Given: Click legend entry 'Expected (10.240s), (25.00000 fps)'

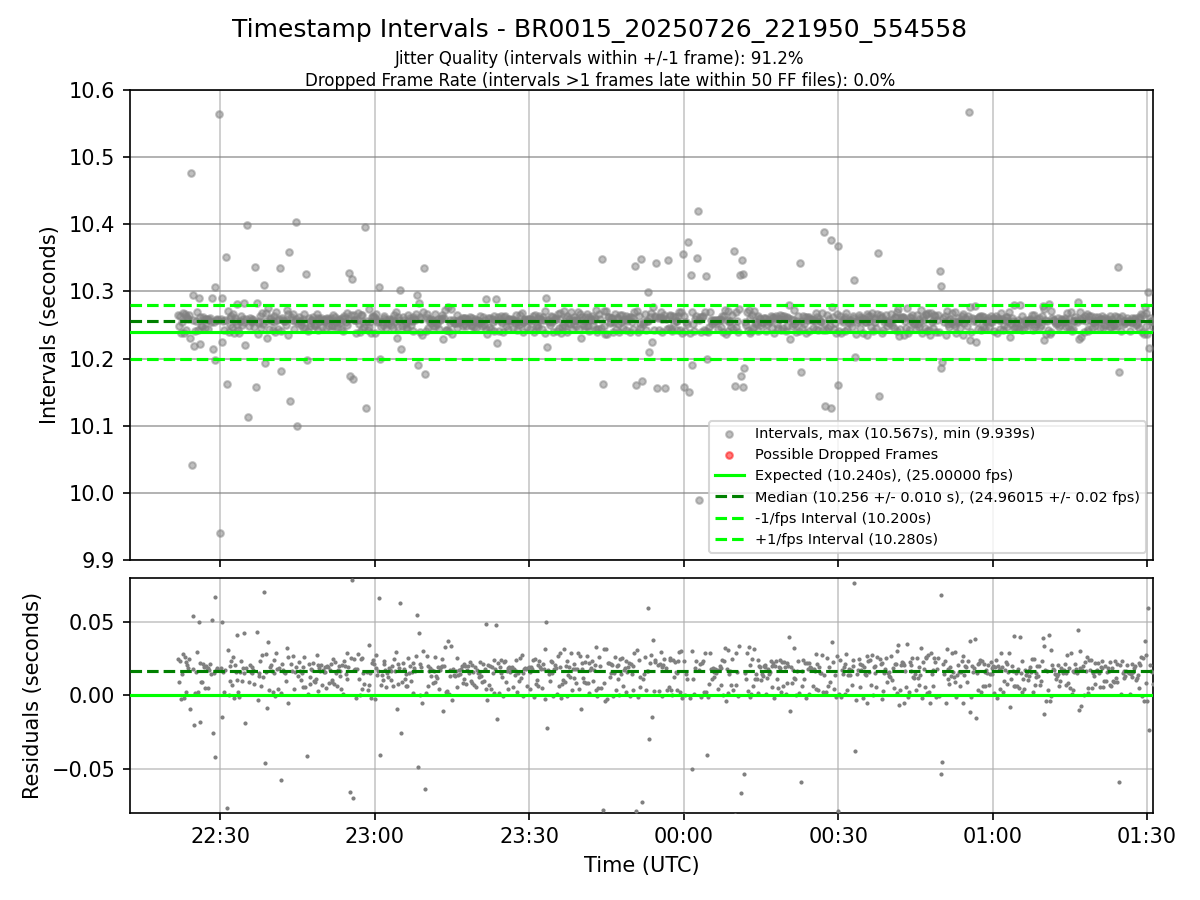Looking at the screenshot, I should point(884,475).
